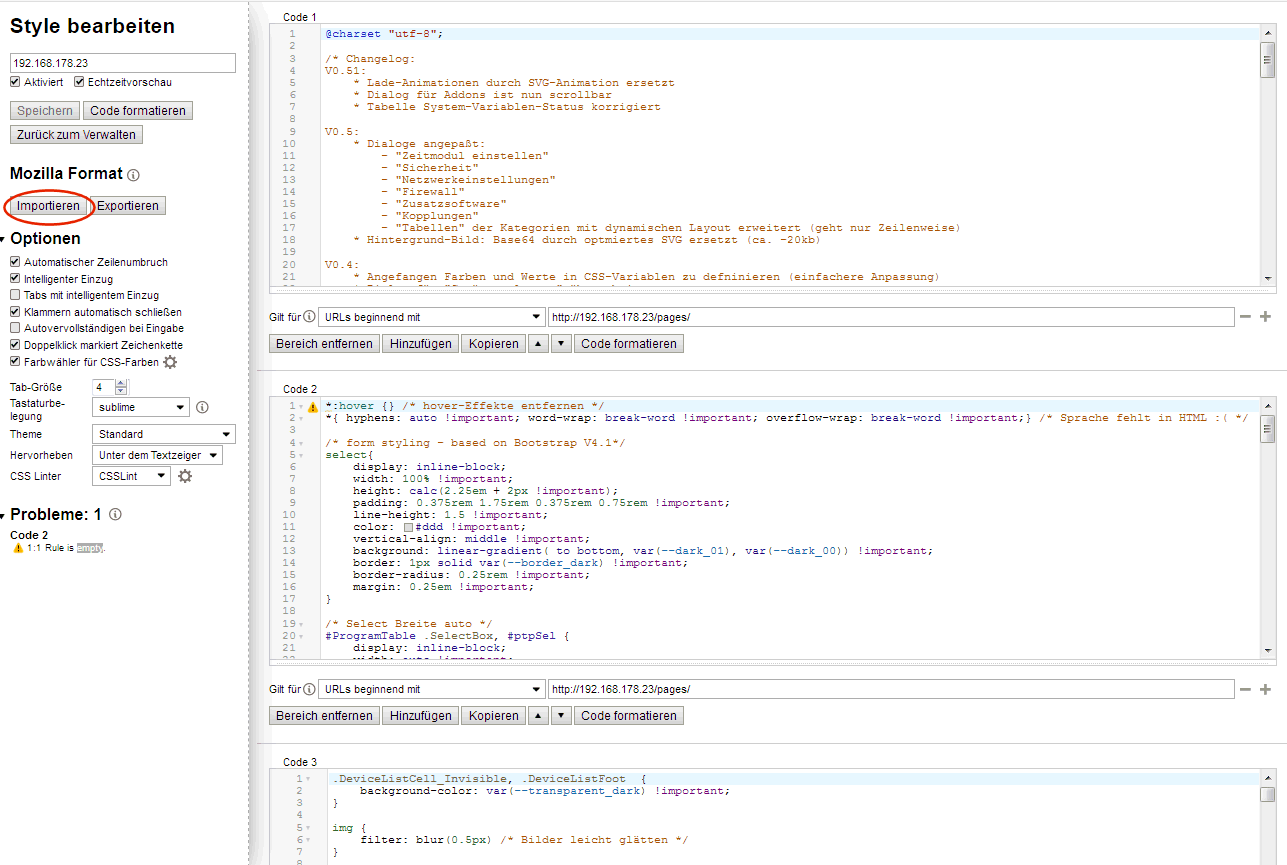Add URL rule with plus icon in Code 2
Image resolution: width=1287 pixels, height=865 pixels.
point(1265,689)
